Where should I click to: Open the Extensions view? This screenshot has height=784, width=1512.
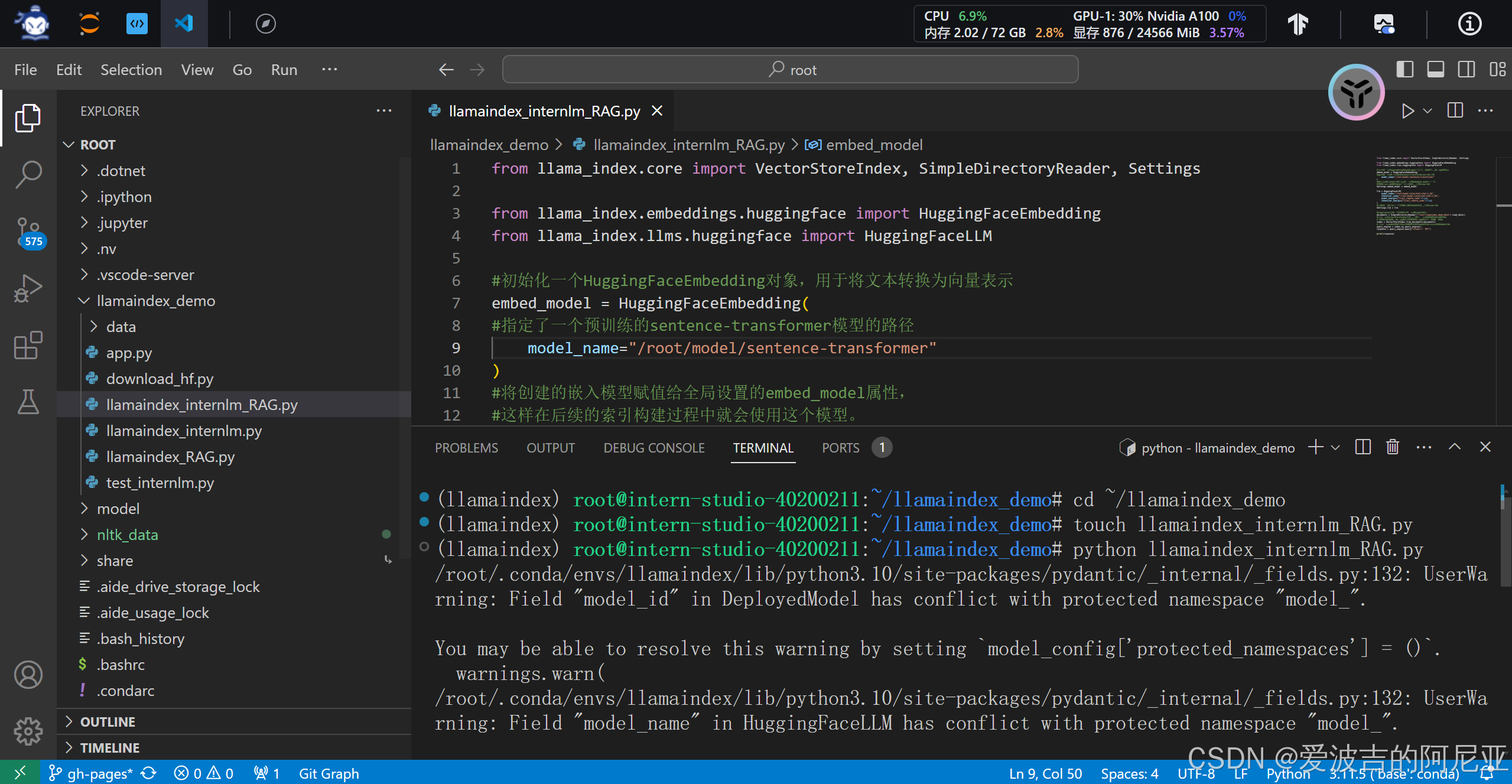pyautogui.click(x=28, y=345)
